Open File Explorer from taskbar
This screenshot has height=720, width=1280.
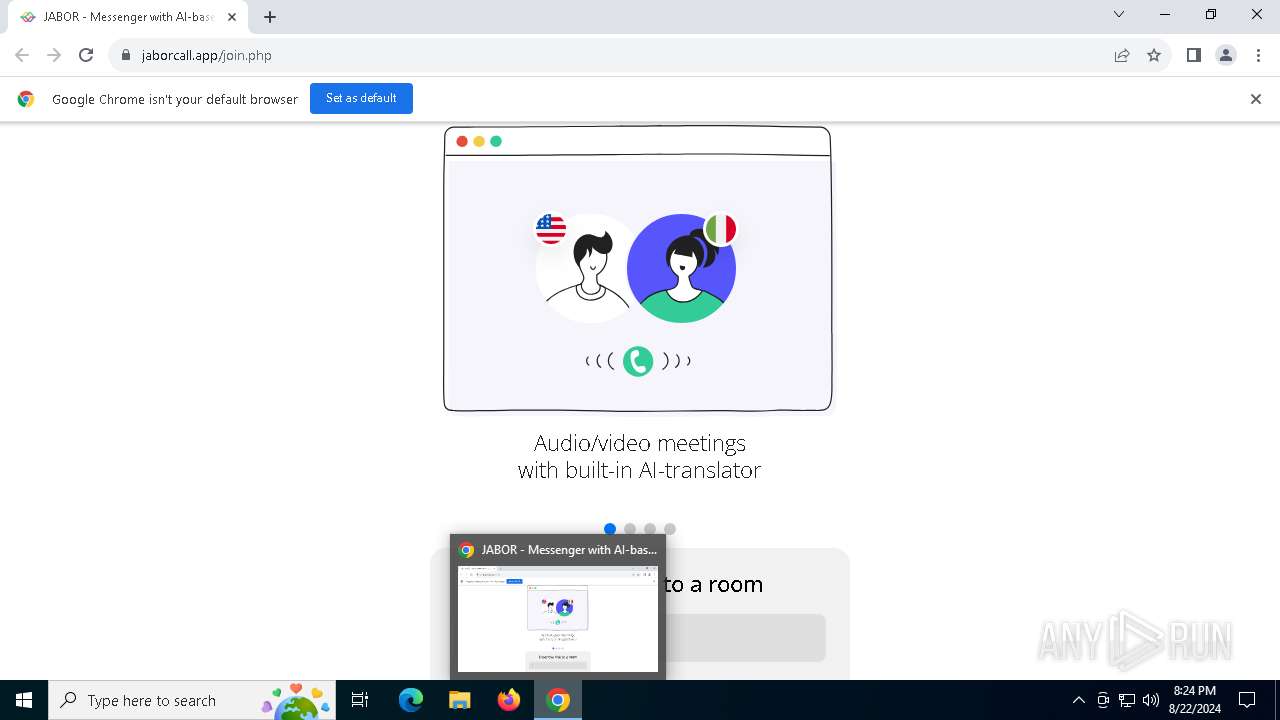[460, 700]
